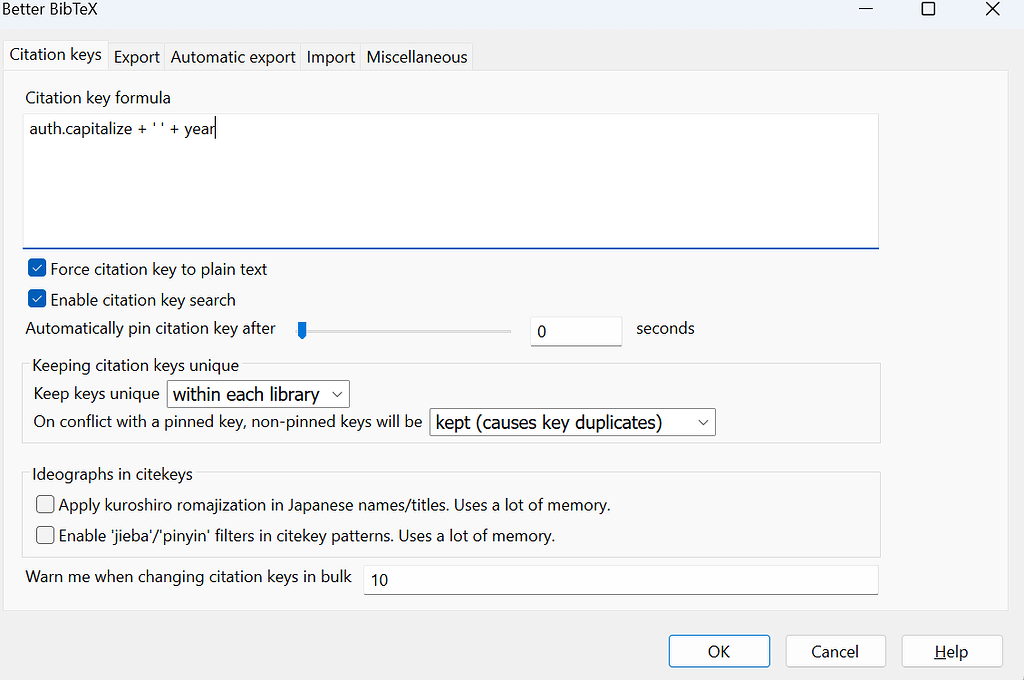This screenshot has height=680, width=1024.
Task: Open the Automatic export tab
Action: click(232, 57)
